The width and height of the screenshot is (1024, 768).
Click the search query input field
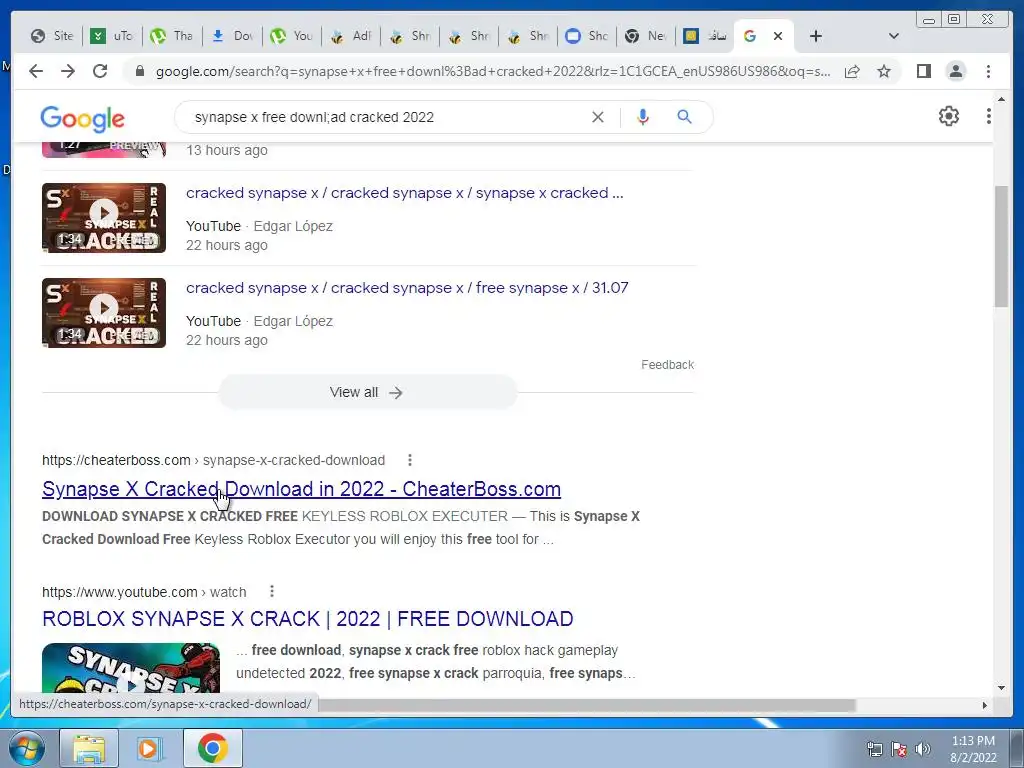tap(385, 117)
